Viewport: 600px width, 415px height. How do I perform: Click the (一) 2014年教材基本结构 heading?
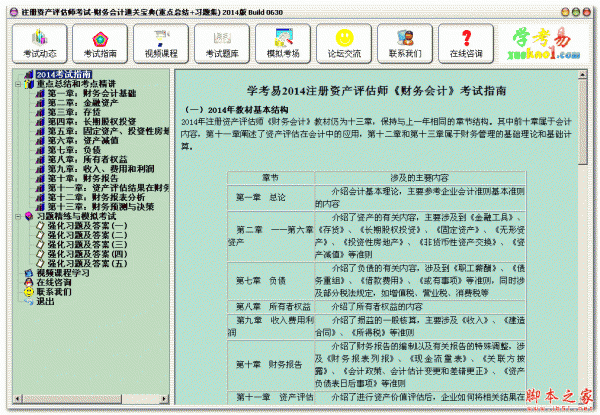(237, 110)
